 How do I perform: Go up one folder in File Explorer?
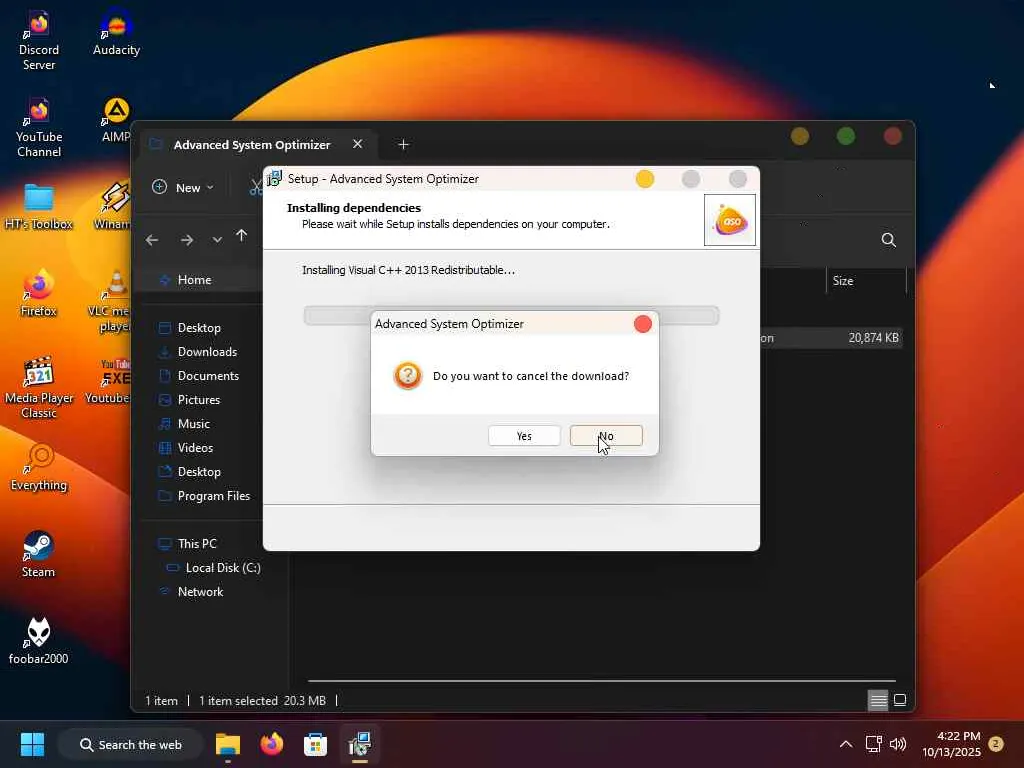point(242,236)
